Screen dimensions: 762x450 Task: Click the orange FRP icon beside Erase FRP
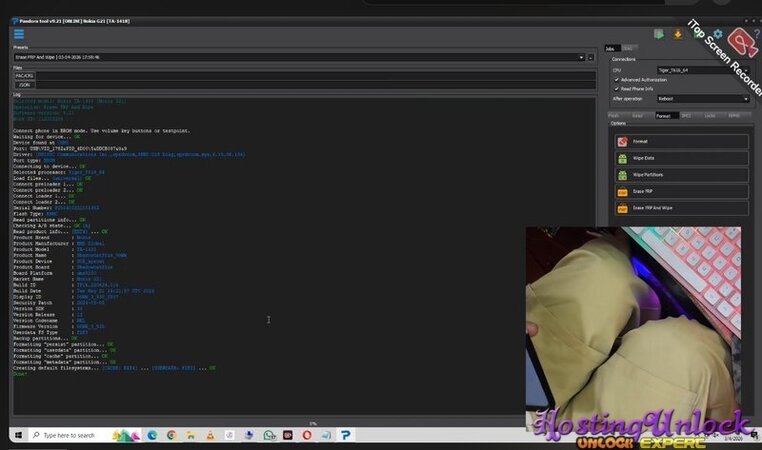tap(621, 191)
